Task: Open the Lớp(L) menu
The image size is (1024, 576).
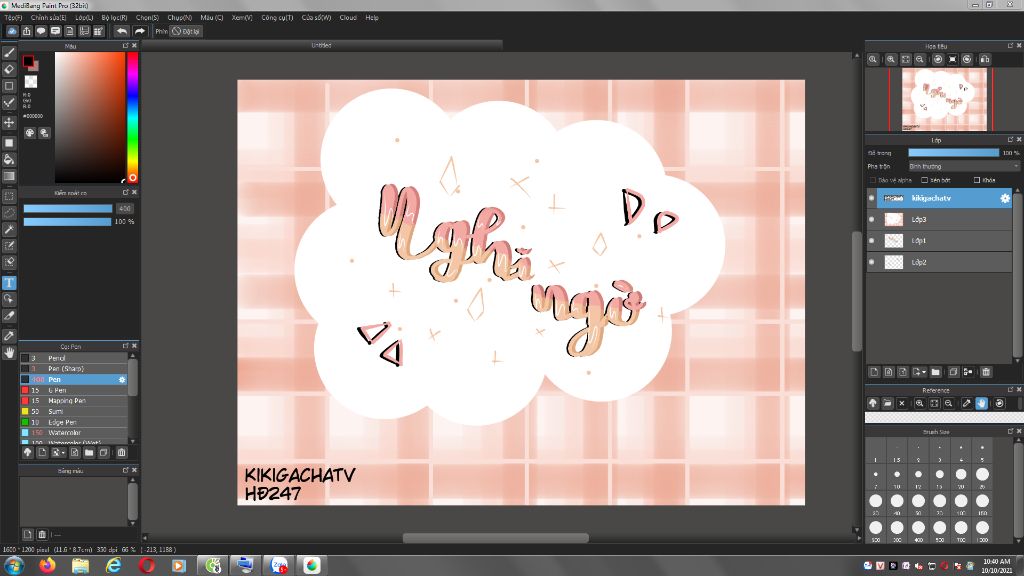Action: [x=84, y=18]
